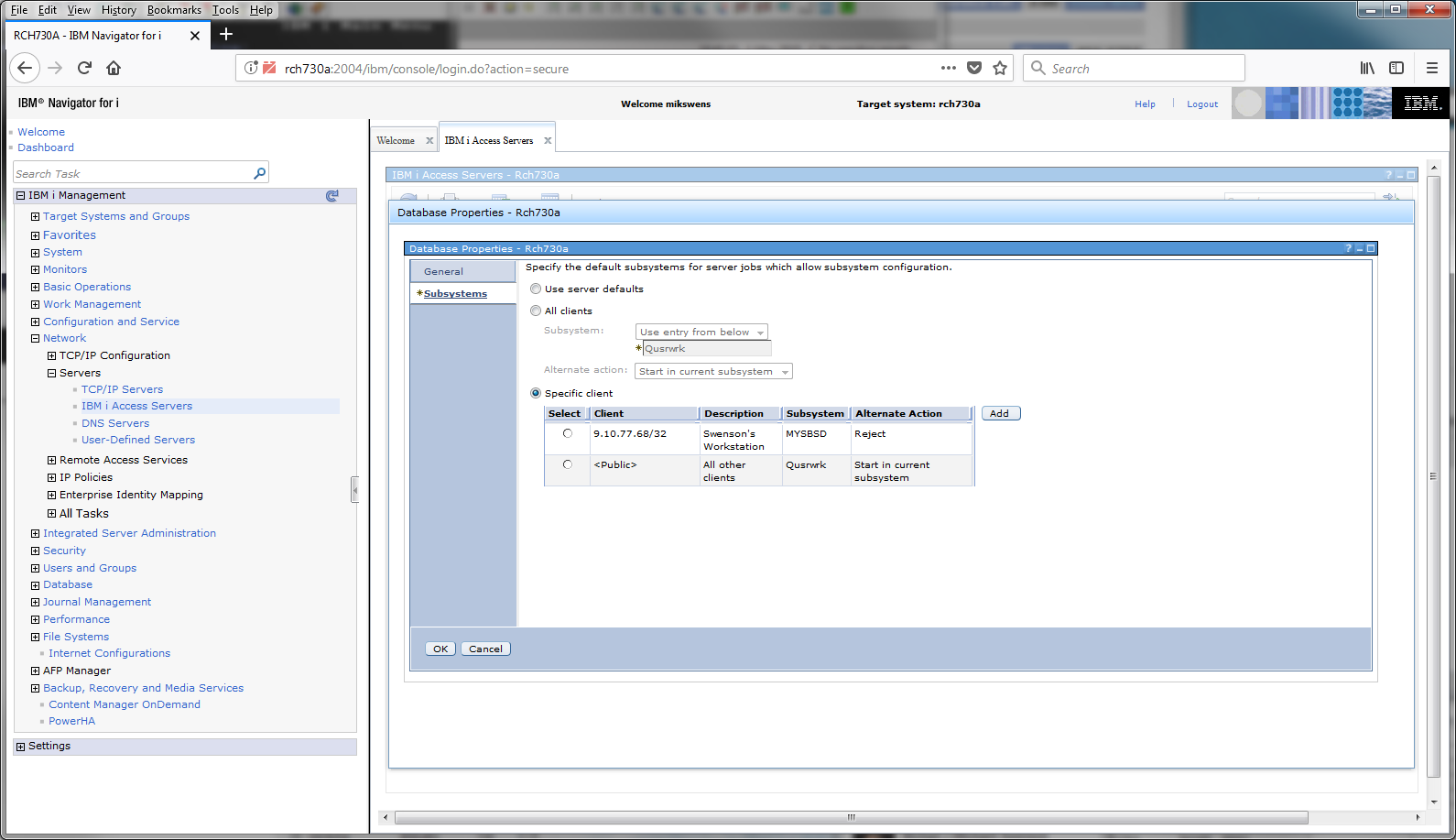
Task: Click the Logout link
Action: [x=1202, y=104]
